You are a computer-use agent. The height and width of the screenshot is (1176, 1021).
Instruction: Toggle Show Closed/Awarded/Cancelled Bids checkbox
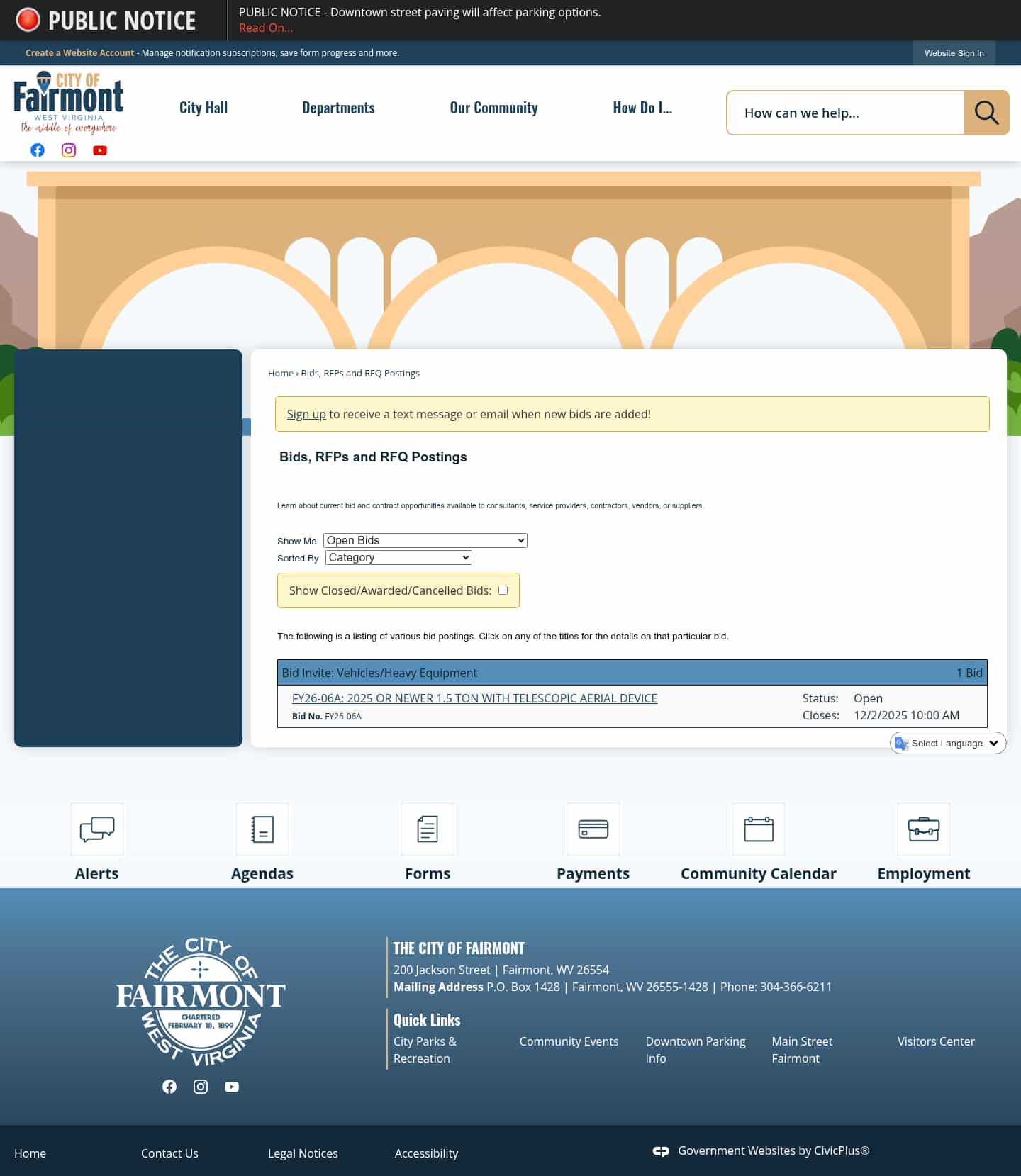pos(503,590)
